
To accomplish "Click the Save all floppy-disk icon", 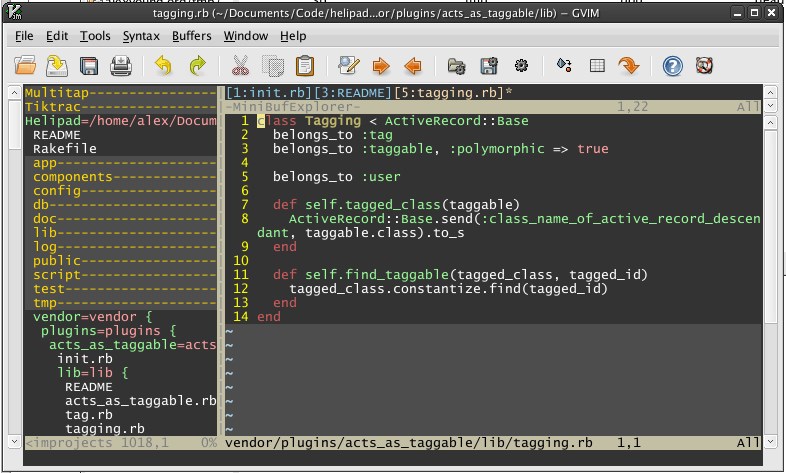I will click(89, 66).
